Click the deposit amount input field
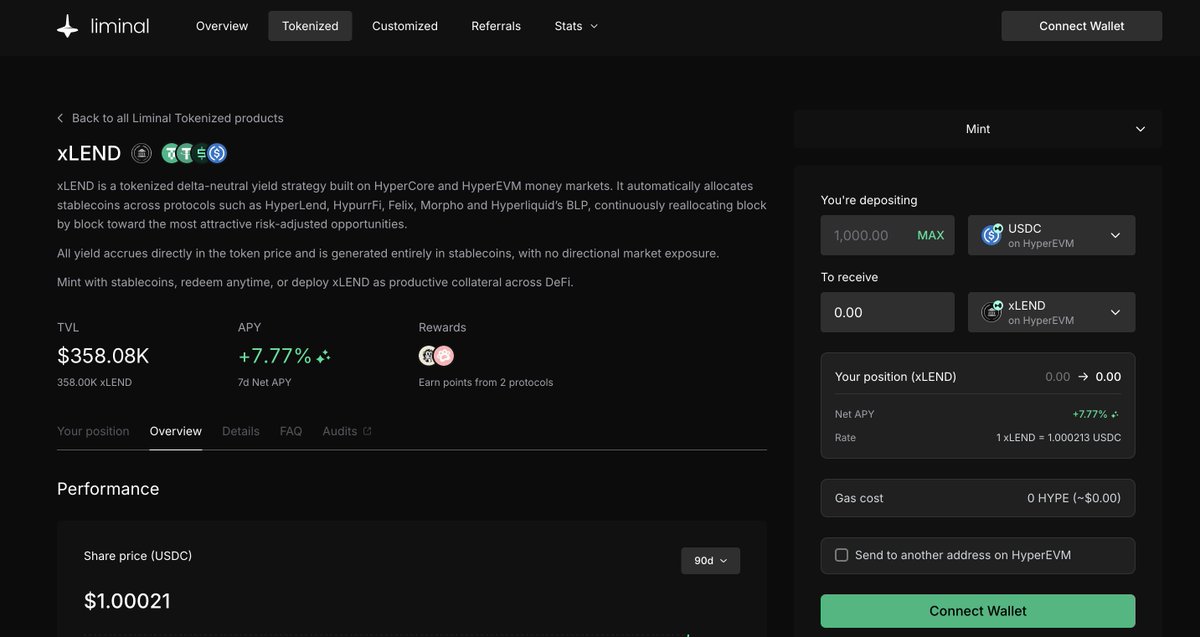 pos(887,235)
